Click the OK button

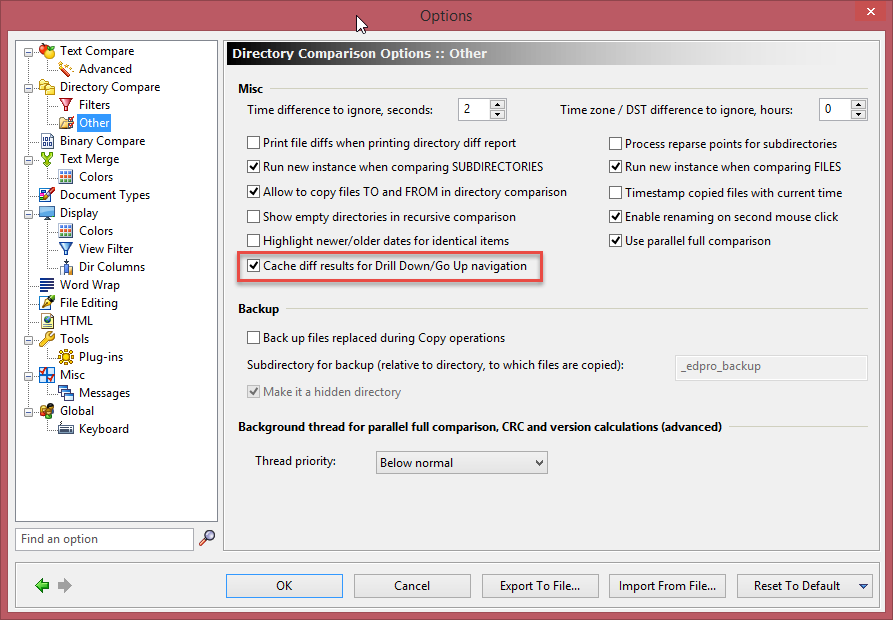click(284, 586)
